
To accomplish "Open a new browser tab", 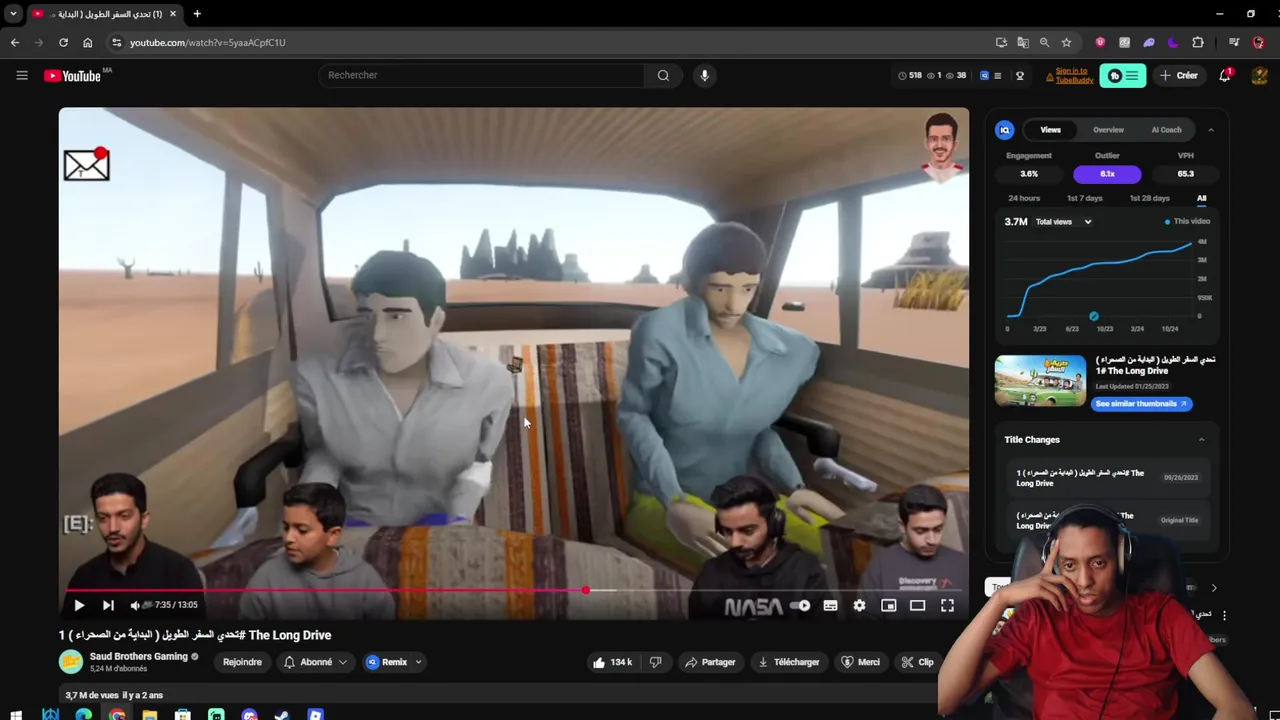I will coord(197,14).
